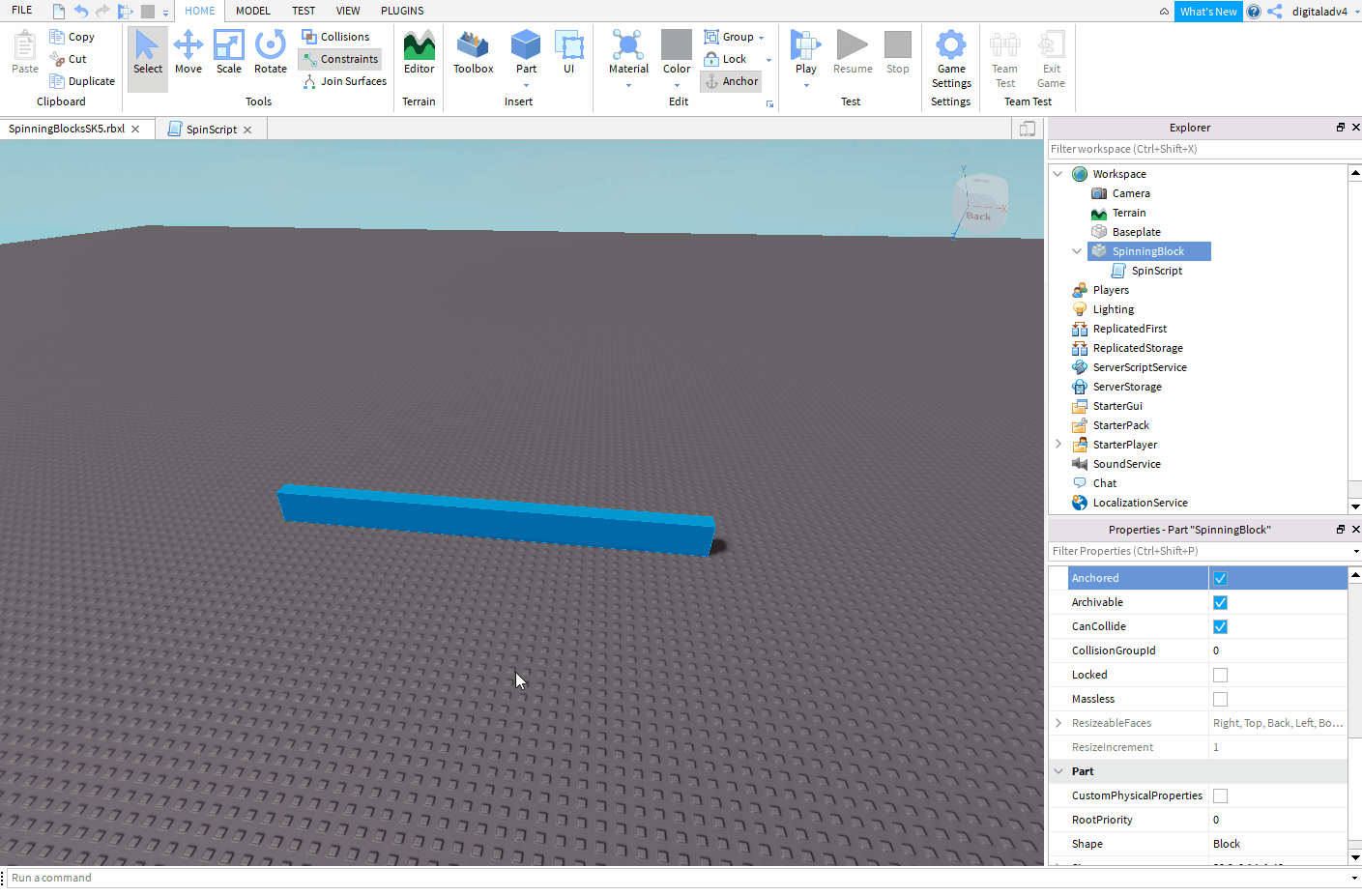1362x896 pixels.
Task: Switch to the TEST tab
Action: pyautogui.click(x=304, y=11)
